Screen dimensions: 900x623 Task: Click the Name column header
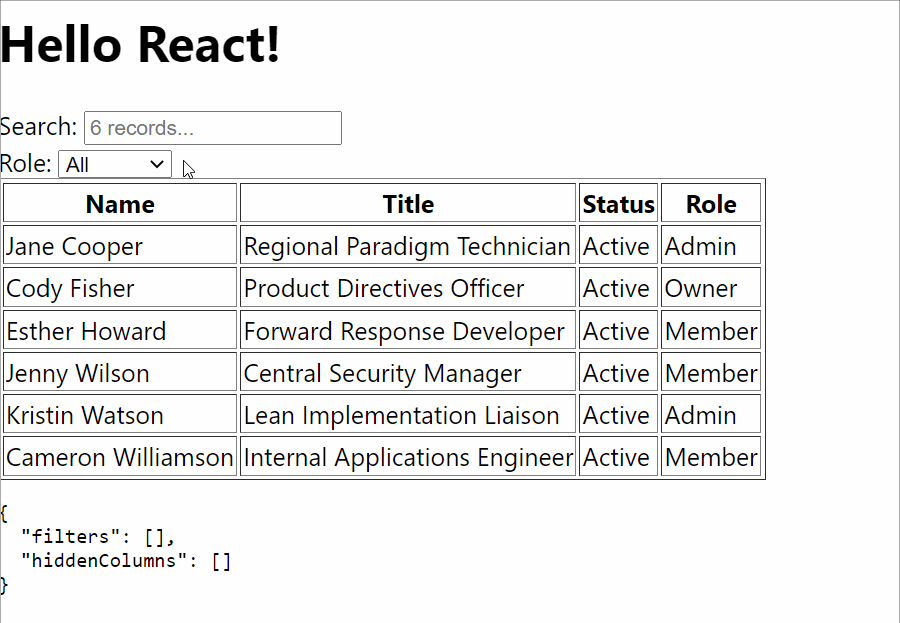pos(119,203)
